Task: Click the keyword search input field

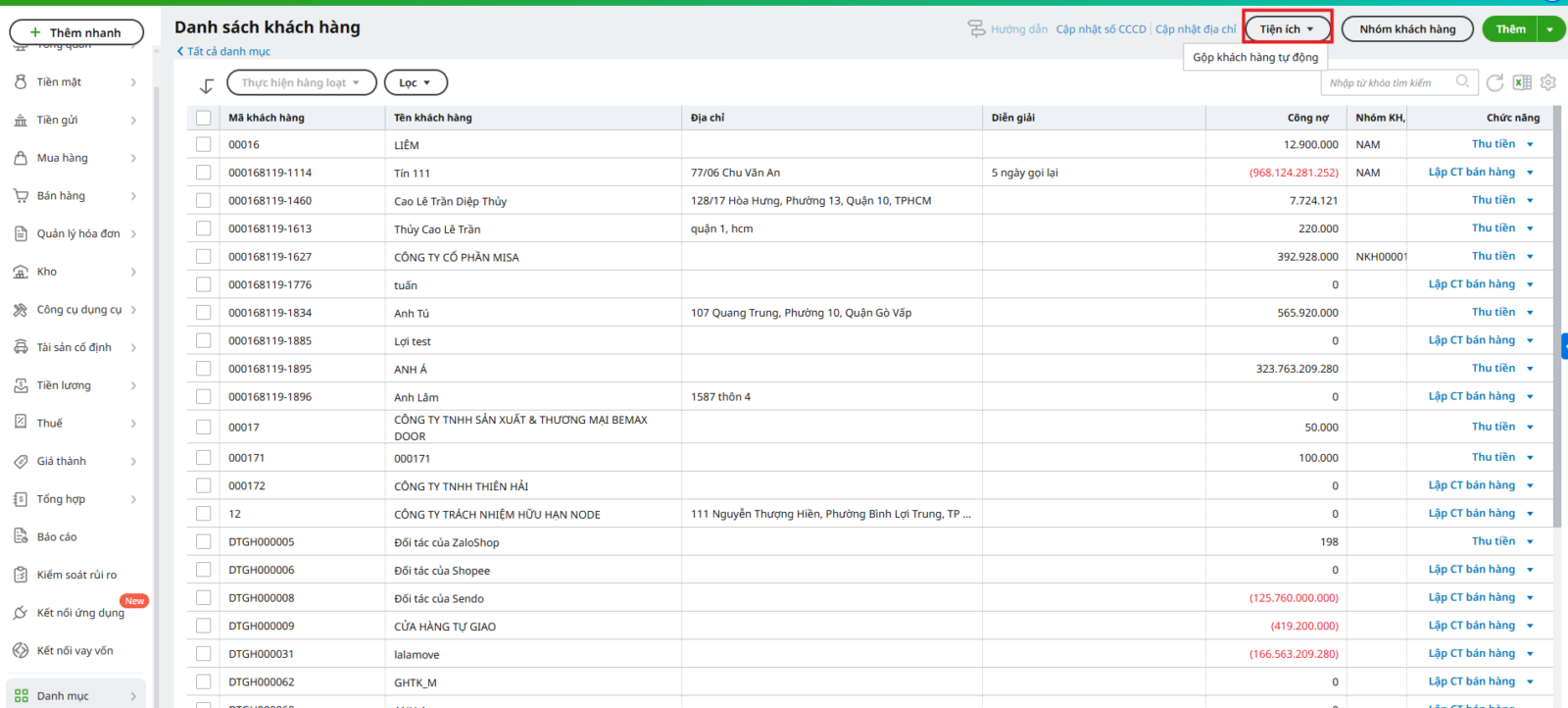Action: pos(1389,83)
